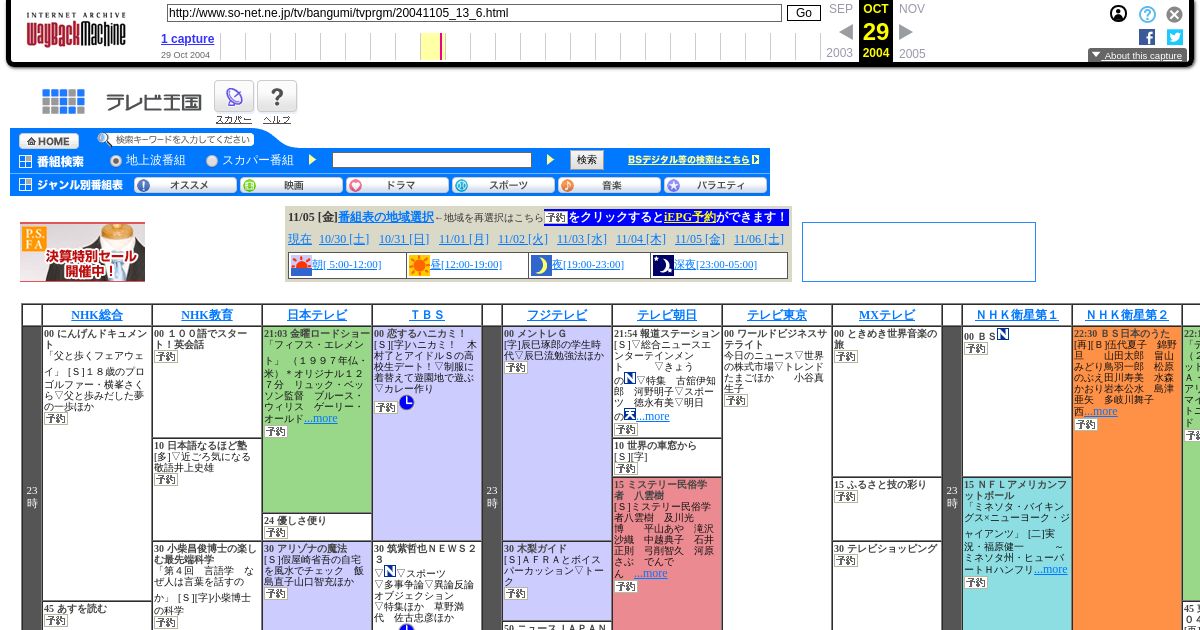Image resolution: width=1200 pixels, height=630 pixels.
Task: Open the user account icon
Action: [1118, 14]
